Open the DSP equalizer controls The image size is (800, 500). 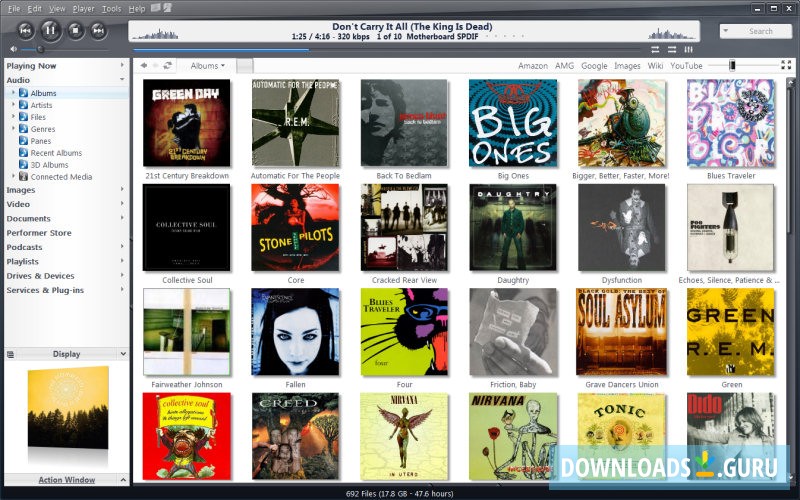[x=689, y=49]
